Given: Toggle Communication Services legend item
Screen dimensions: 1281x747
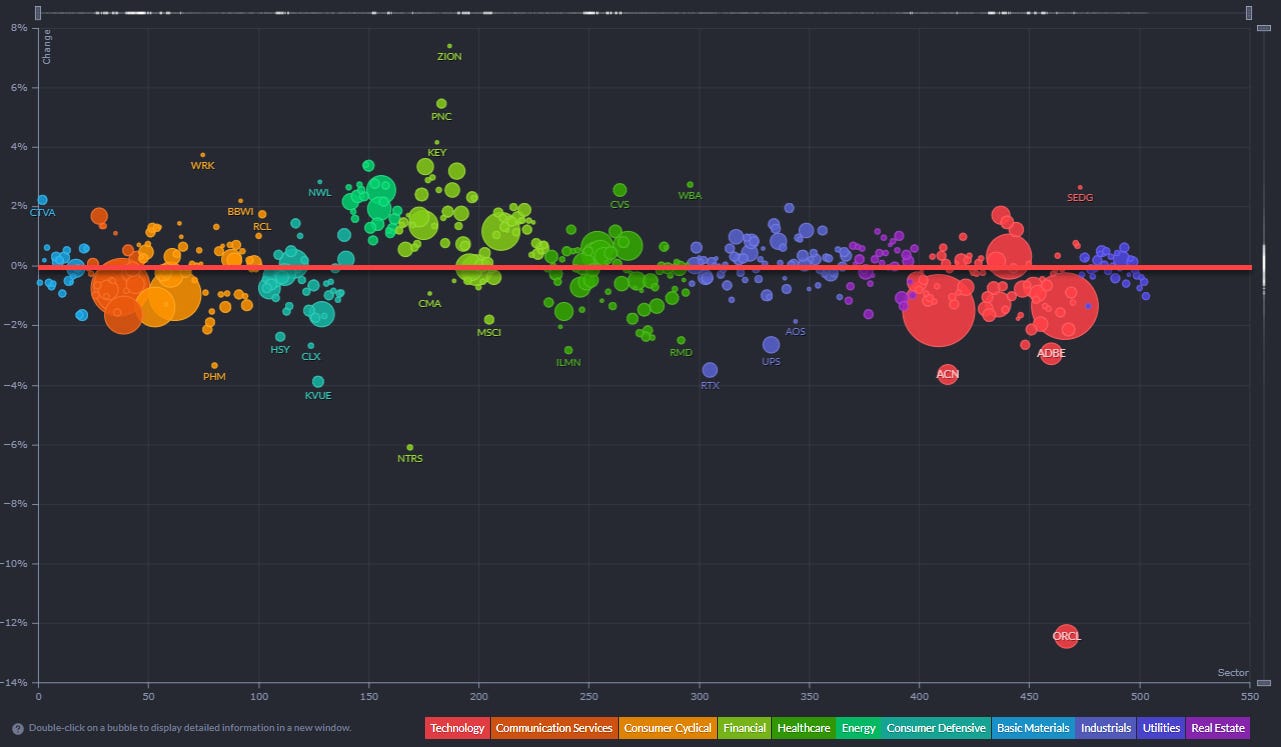Looking at the screenshot, I should (554, 728).
